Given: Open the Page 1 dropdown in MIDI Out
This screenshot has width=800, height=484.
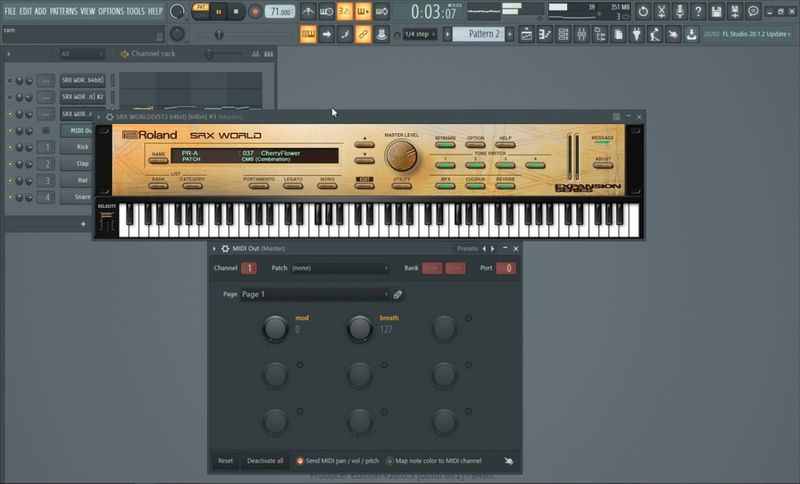Looking at the screenshot, I should (x=314, y=294).
